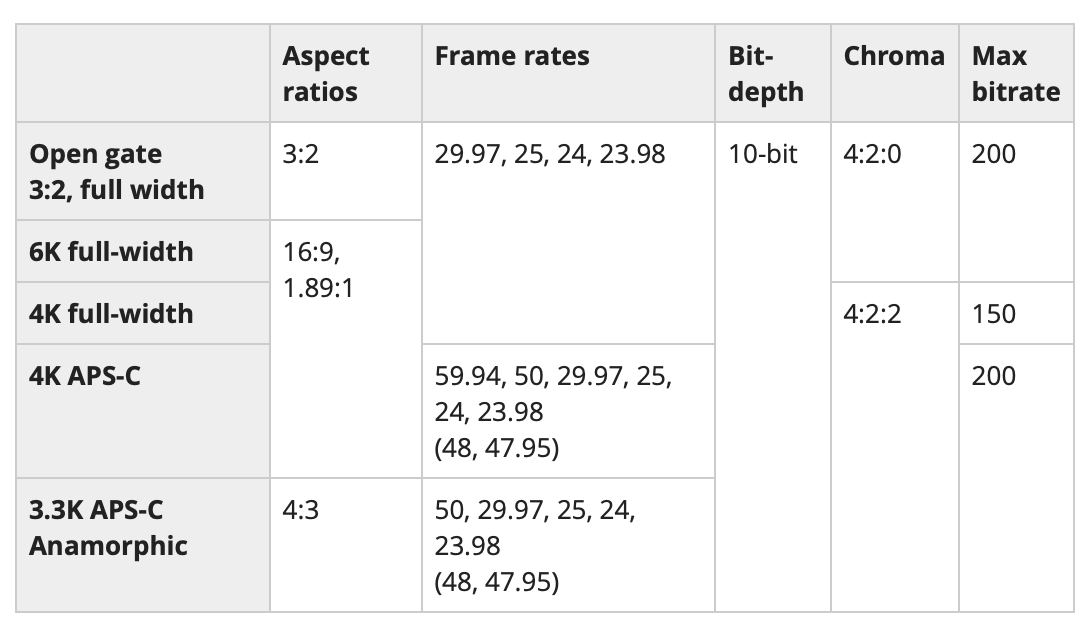Viewport: 1090px width, 626px height.
Task: Select the frame rates cell starting with 59.94
Action: [x=553, y=411]
